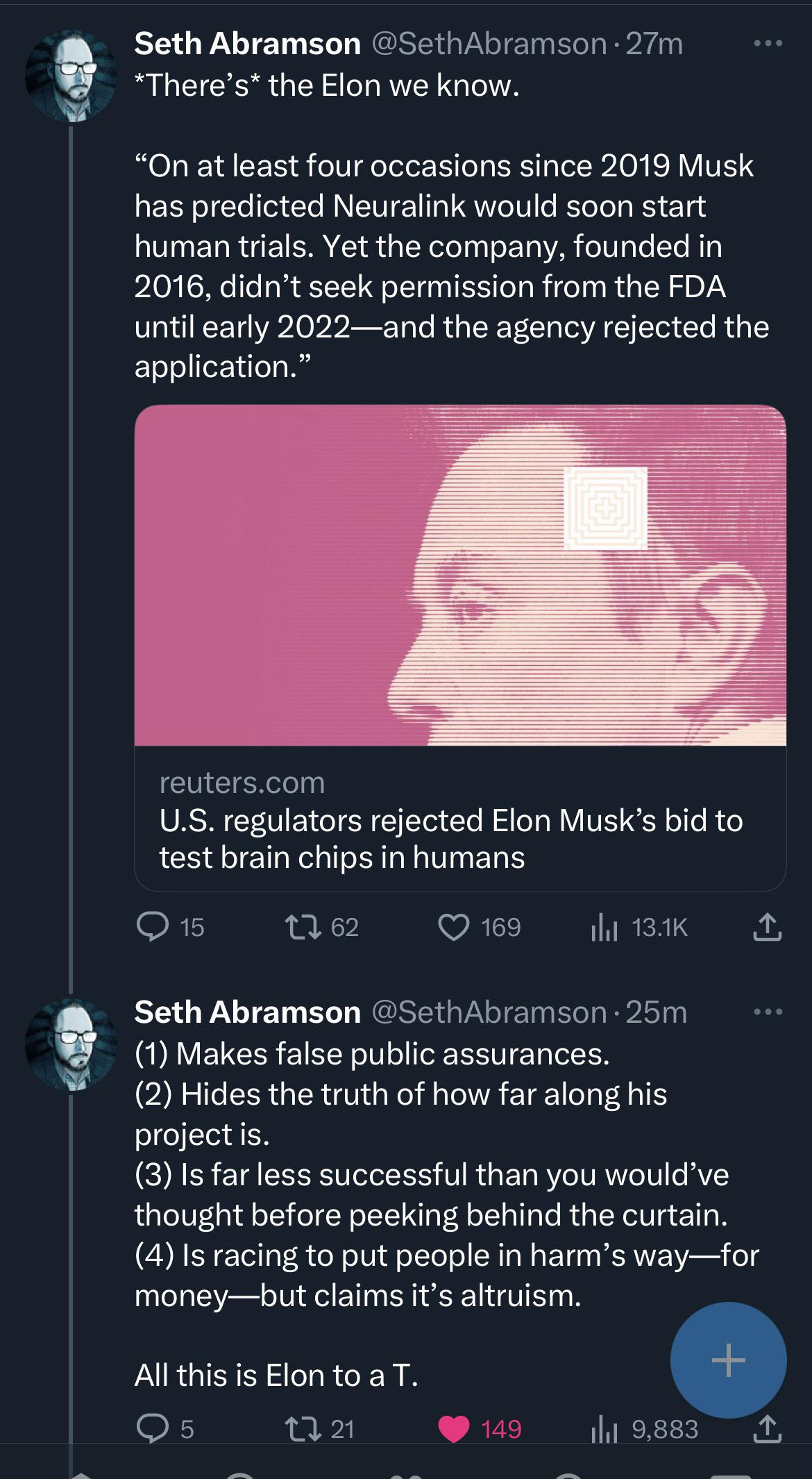Open the Reuters brain chips article headline
812x1479 pixels.
coord(451,839)
